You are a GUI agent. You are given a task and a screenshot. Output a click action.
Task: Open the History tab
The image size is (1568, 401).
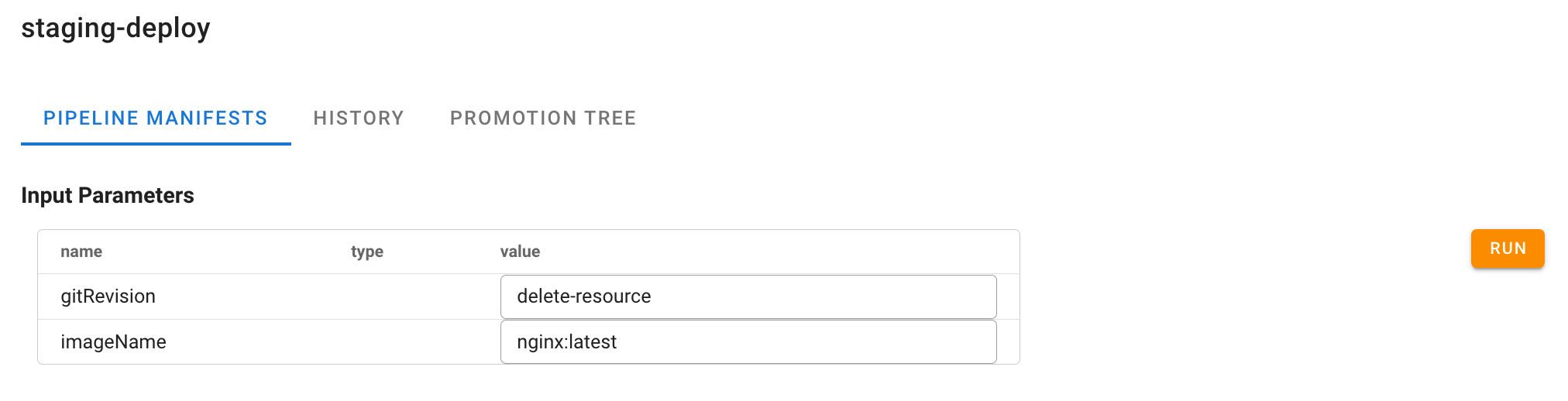coord(359,118)
